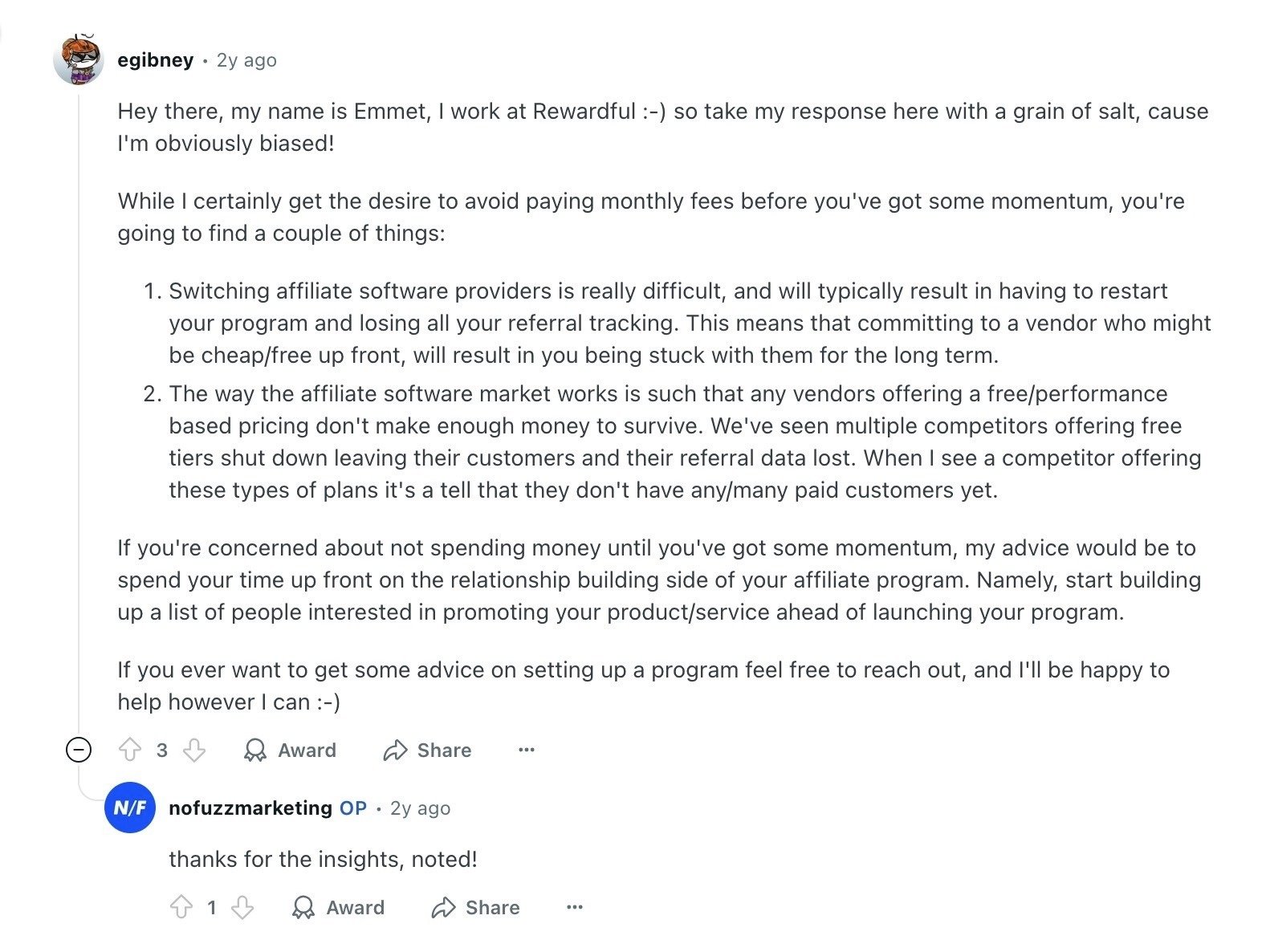Open the more options menu on egibney's comment
Image resolution: width=1262 pixels, height=952 pixels.
(x=526, y=750)
